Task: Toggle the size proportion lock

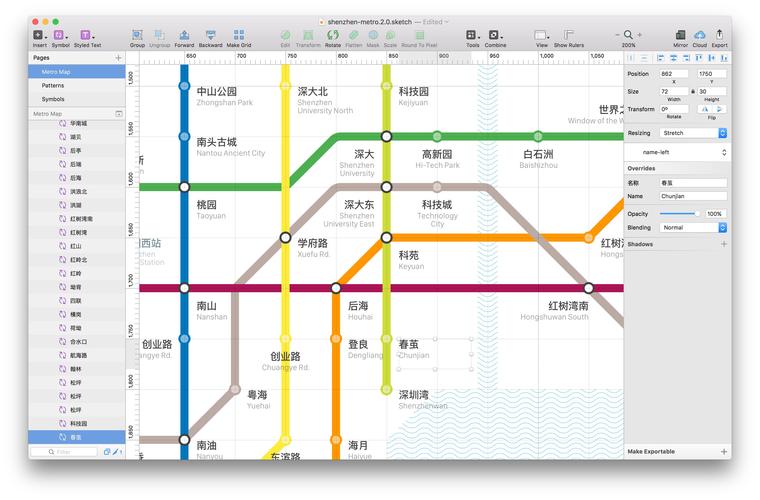Action: point(693,91)
